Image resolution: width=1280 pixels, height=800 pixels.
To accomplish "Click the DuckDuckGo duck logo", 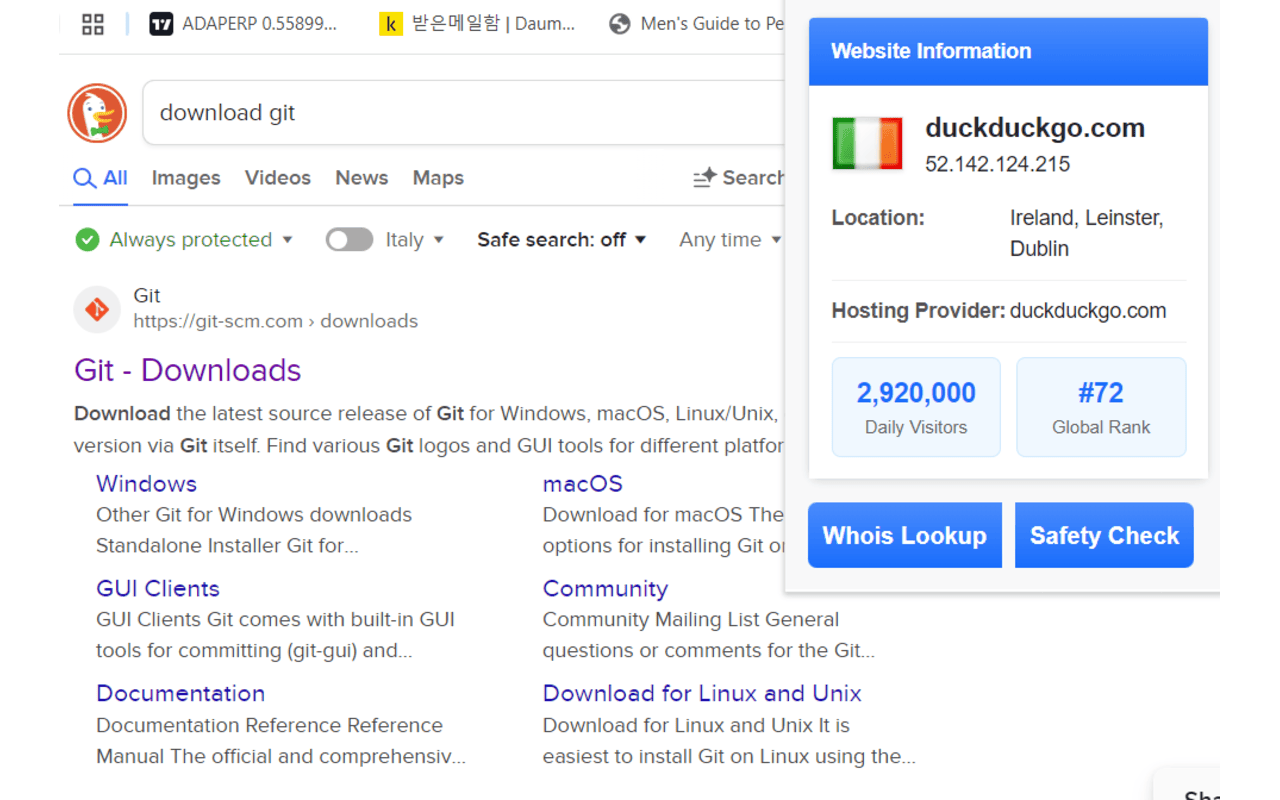I will [97, 113].
